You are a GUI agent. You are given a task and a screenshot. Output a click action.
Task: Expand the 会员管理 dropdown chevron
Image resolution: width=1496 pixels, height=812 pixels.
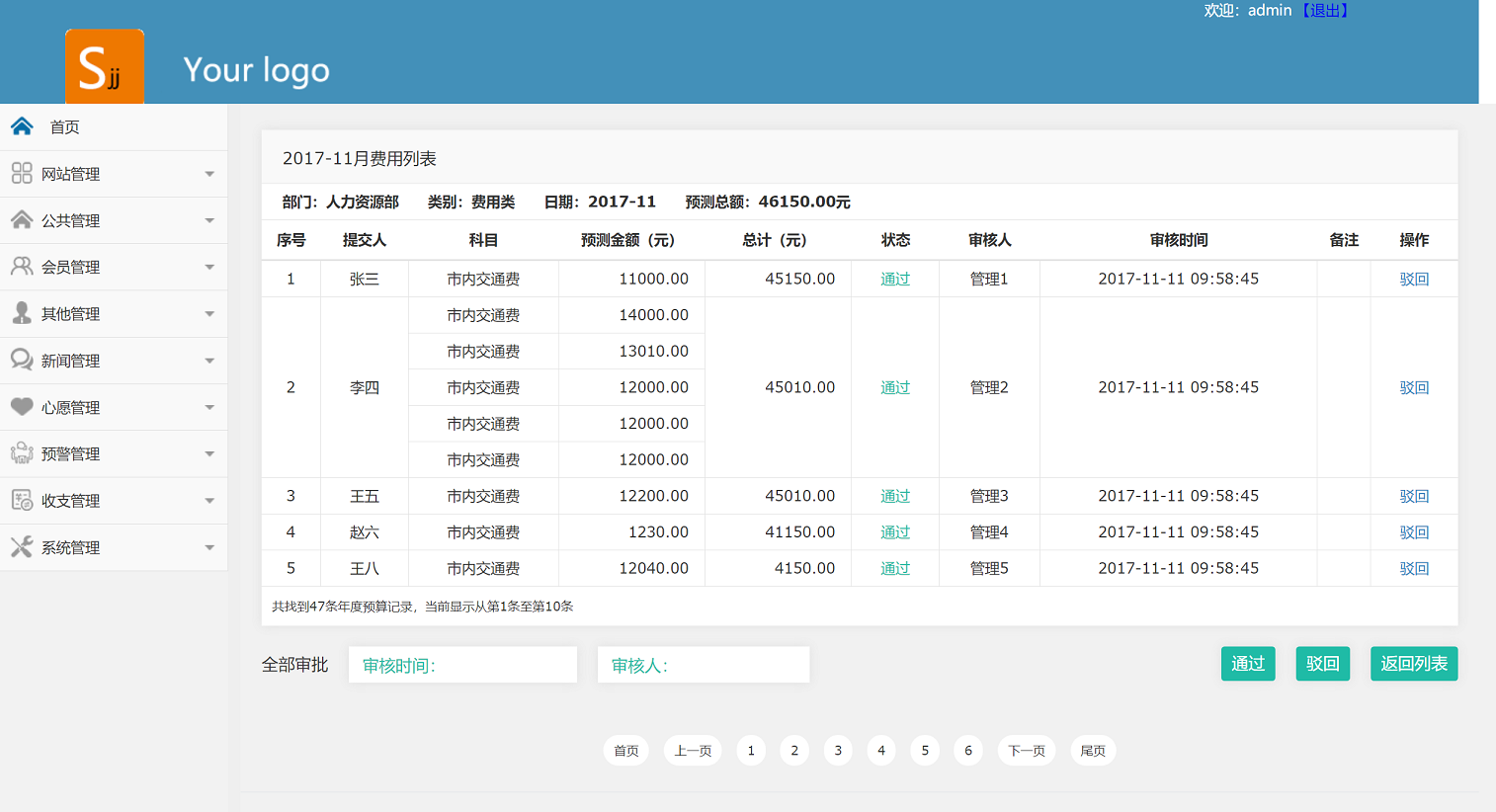point(209,267)
